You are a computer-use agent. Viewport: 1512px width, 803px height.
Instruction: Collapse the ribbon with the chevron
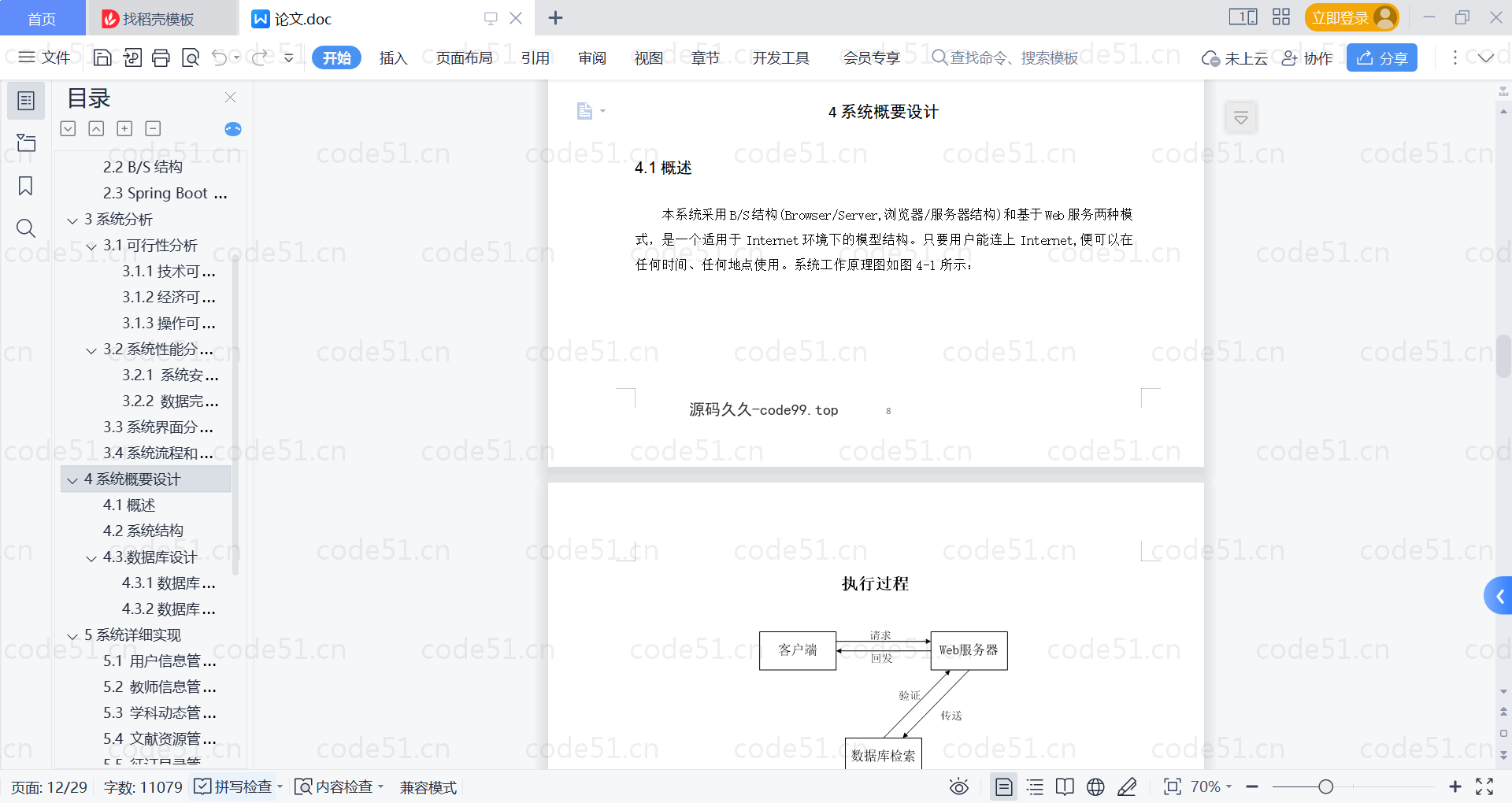(1486, 57)
